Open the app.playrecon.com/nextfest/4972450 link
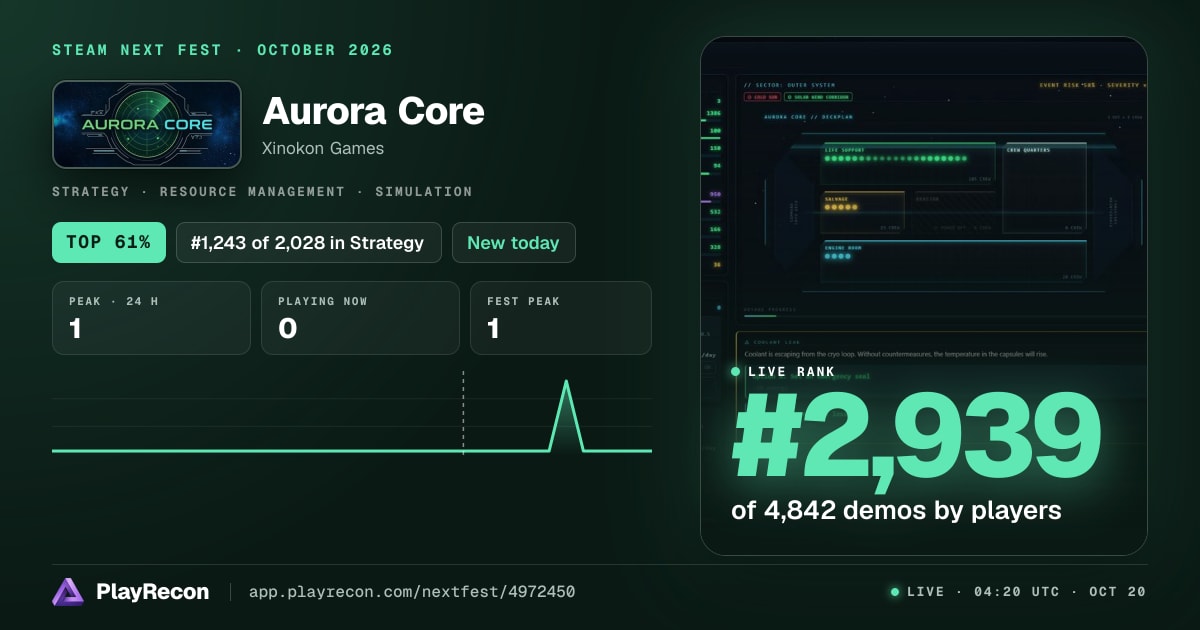The height and width of the screenshot is (630, 1200). click(x=412, y=592)
